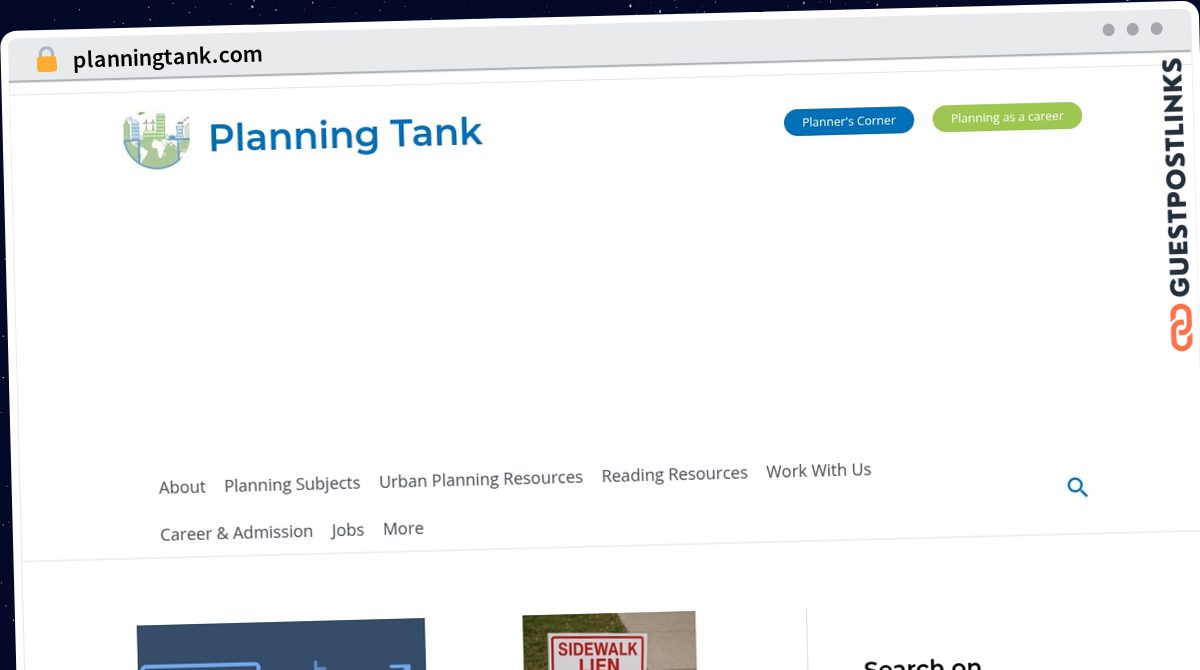The height and width of the screenshot is (670, 1200).
Task: Open the Sidewalk Lien article thumbnail
Action: [608, 641]
